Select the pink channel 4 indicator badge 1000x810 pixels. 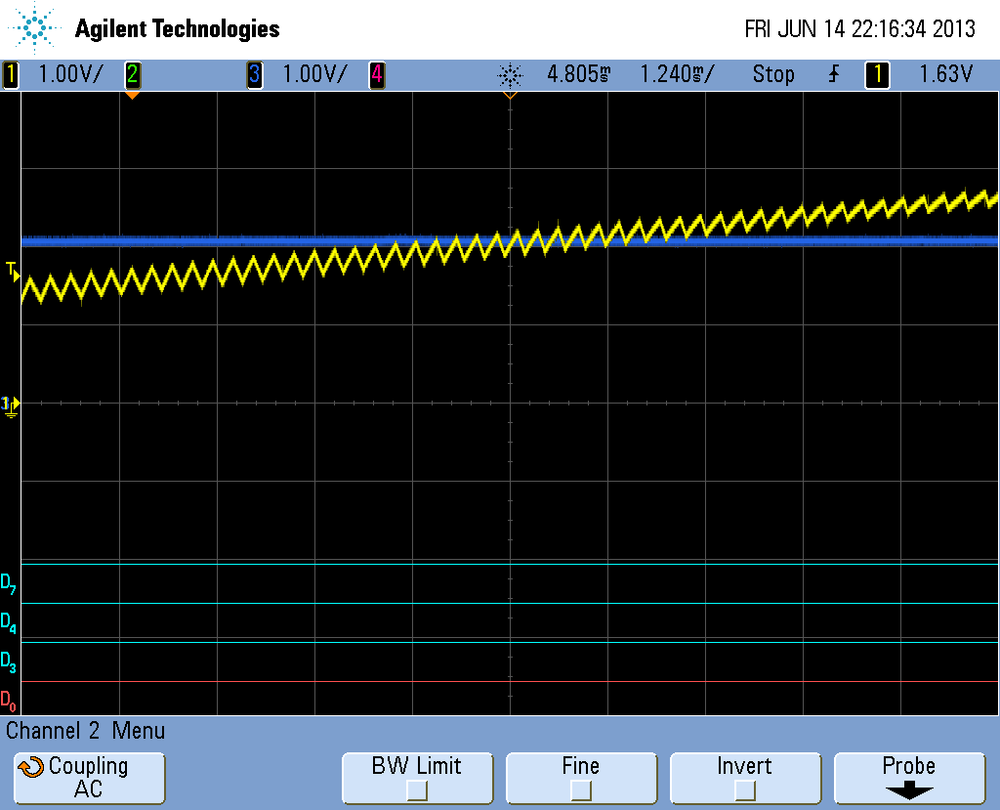click(x=377, y=74)
